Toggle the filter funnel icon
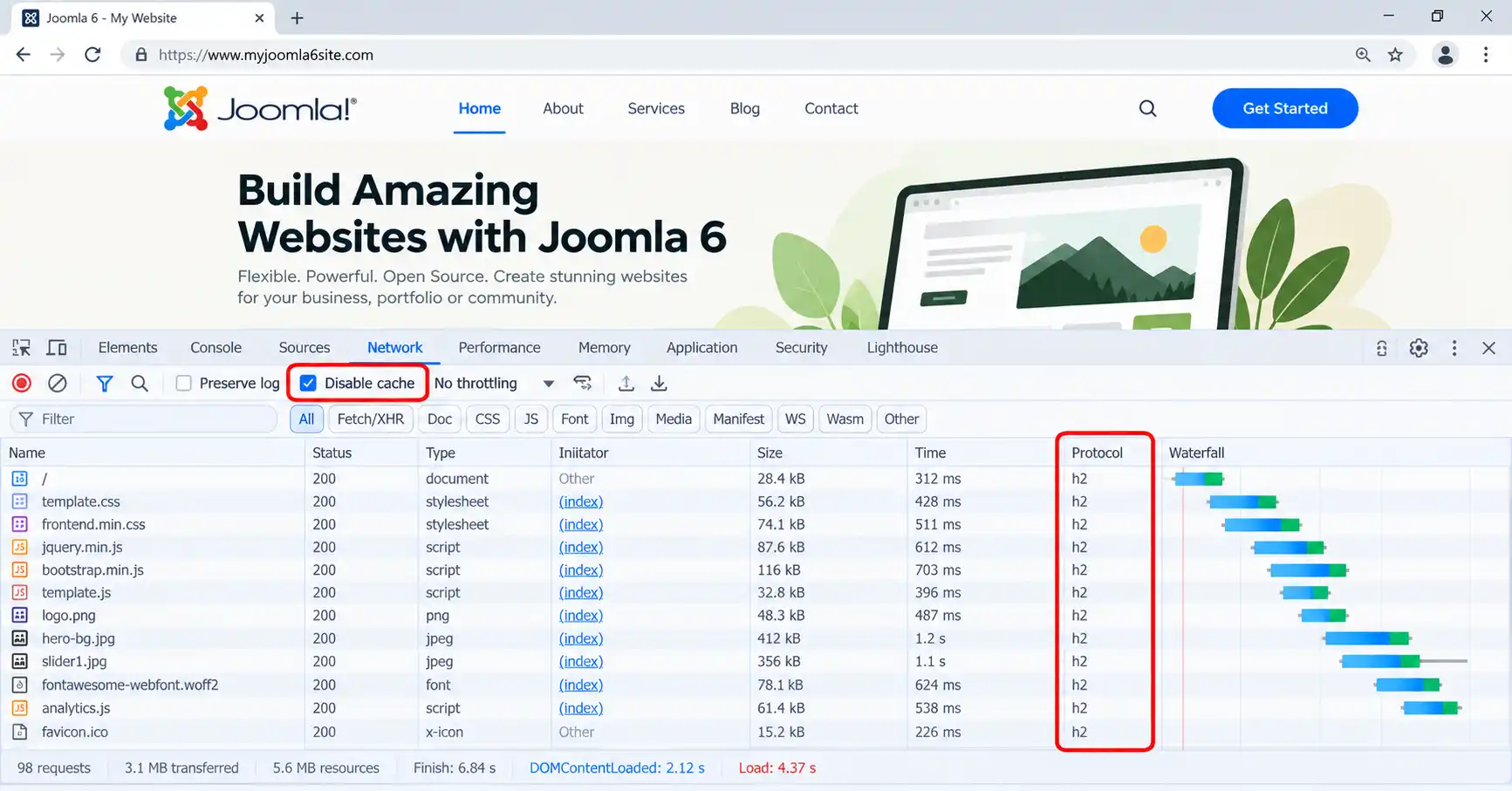This screenshot has height=791, width=1512. tap(104, 383)
